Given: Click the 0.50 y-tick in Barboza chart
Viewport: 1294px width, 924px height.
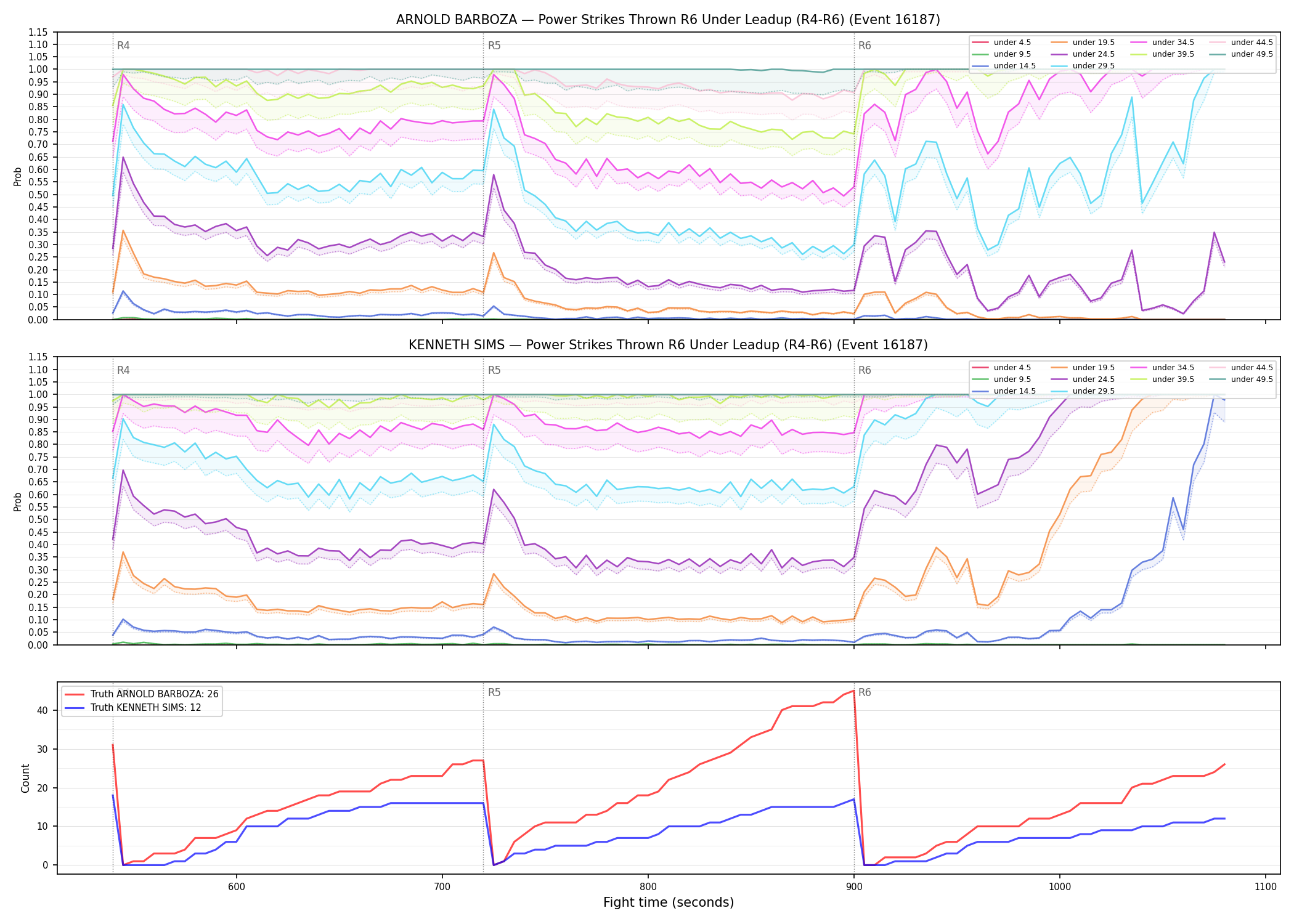Looking at the screenshot, I should coord(38,195).
